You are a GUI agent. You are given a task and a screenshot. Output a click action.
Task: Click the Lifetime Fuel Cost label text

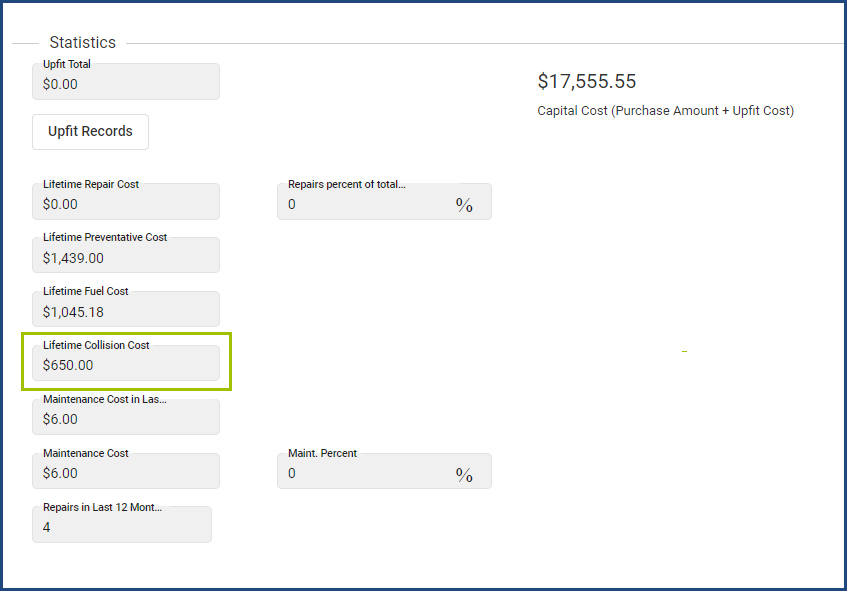pyautogui.click(x=86, y=292)
